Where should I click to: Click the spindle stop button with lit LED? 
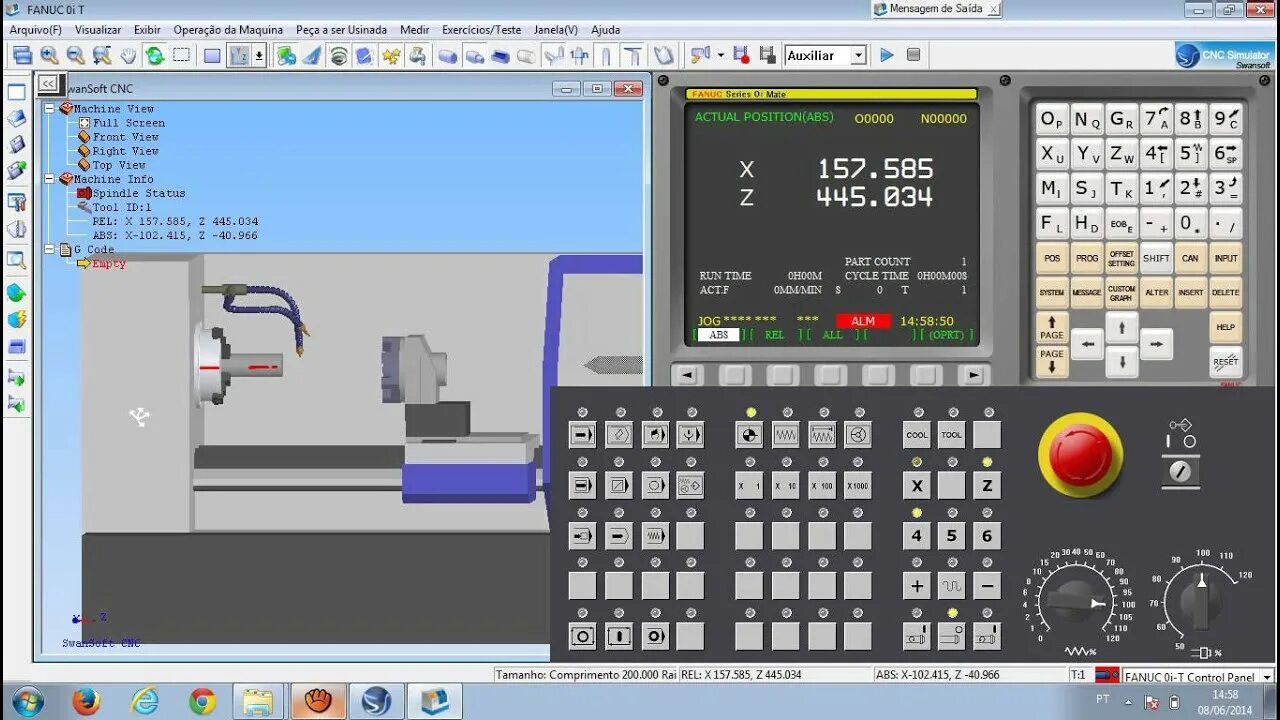click(x=951, y=637)
